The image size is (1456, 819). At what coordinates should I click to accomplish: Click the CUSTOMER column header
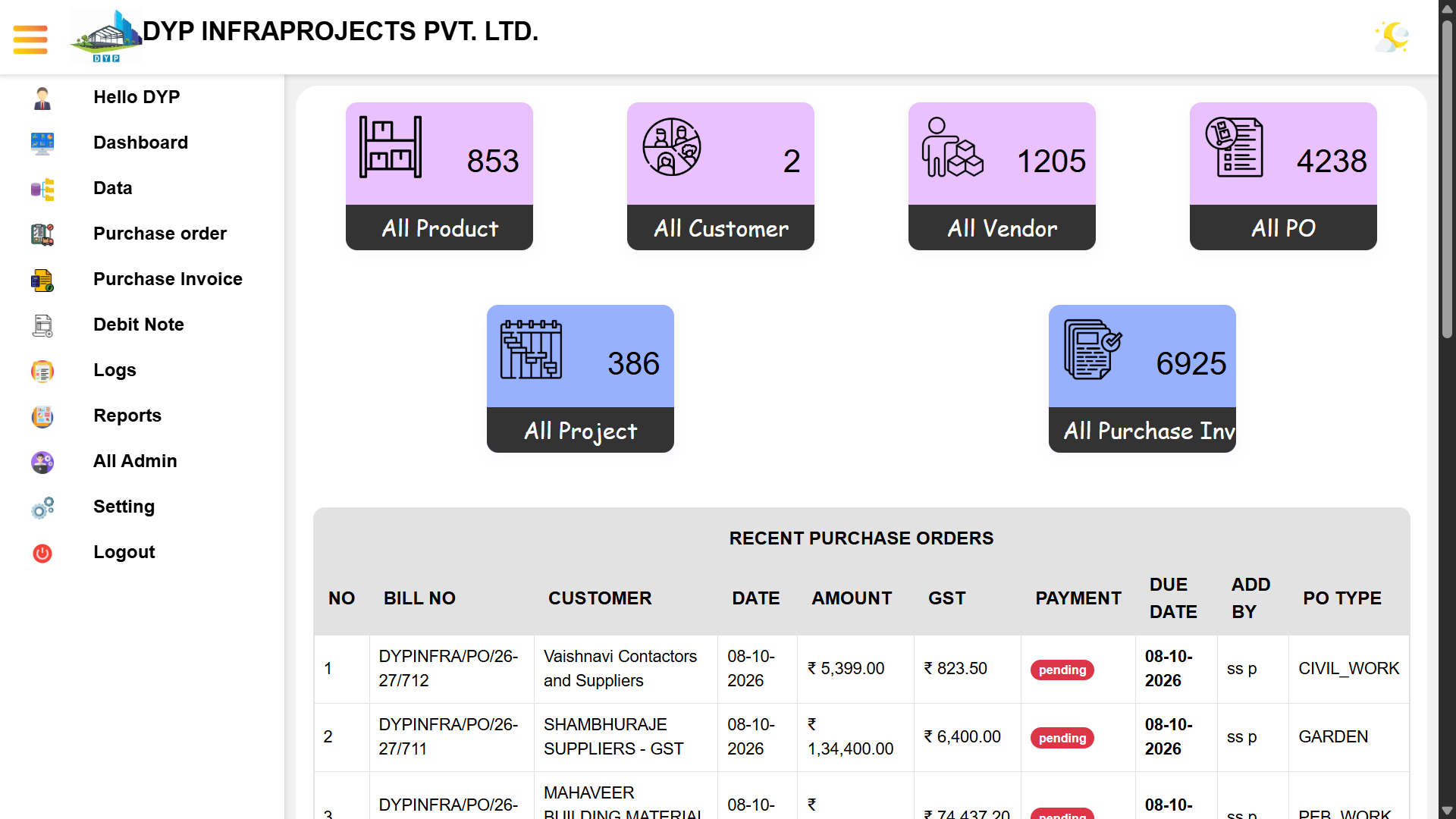tap(600, 598)
